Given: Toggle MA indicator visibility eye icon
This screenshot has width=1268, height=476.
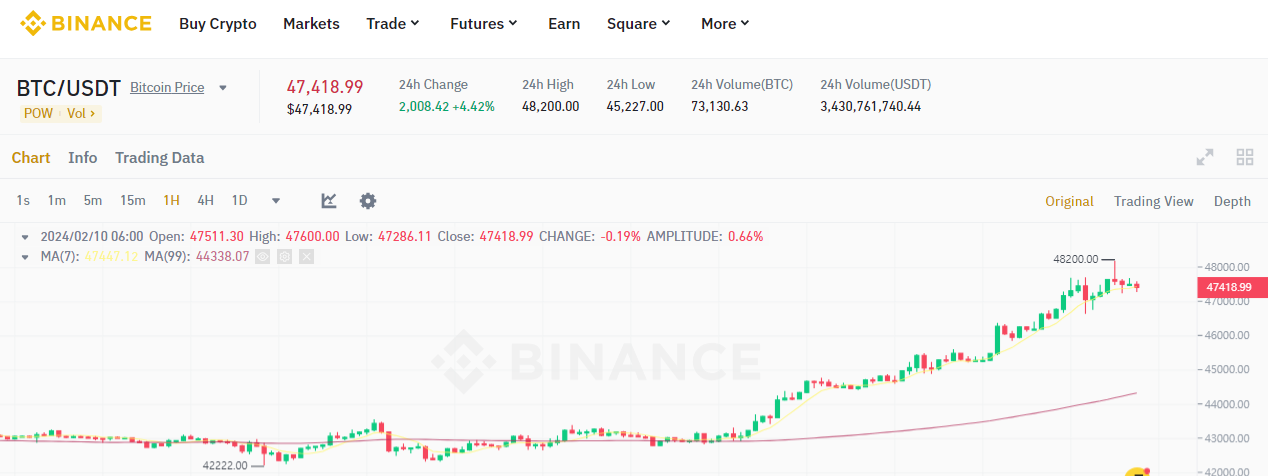Looking at the screenshot, I should tap(263, 257).
